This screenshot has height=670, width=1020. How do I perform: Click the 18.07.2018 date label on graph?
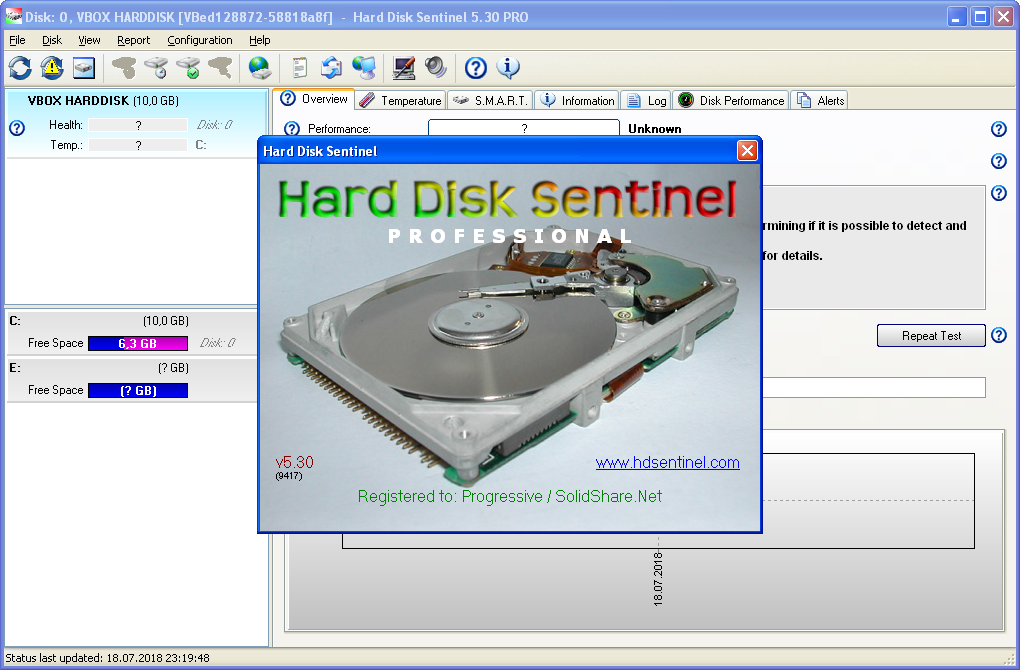tap(658, 578)
